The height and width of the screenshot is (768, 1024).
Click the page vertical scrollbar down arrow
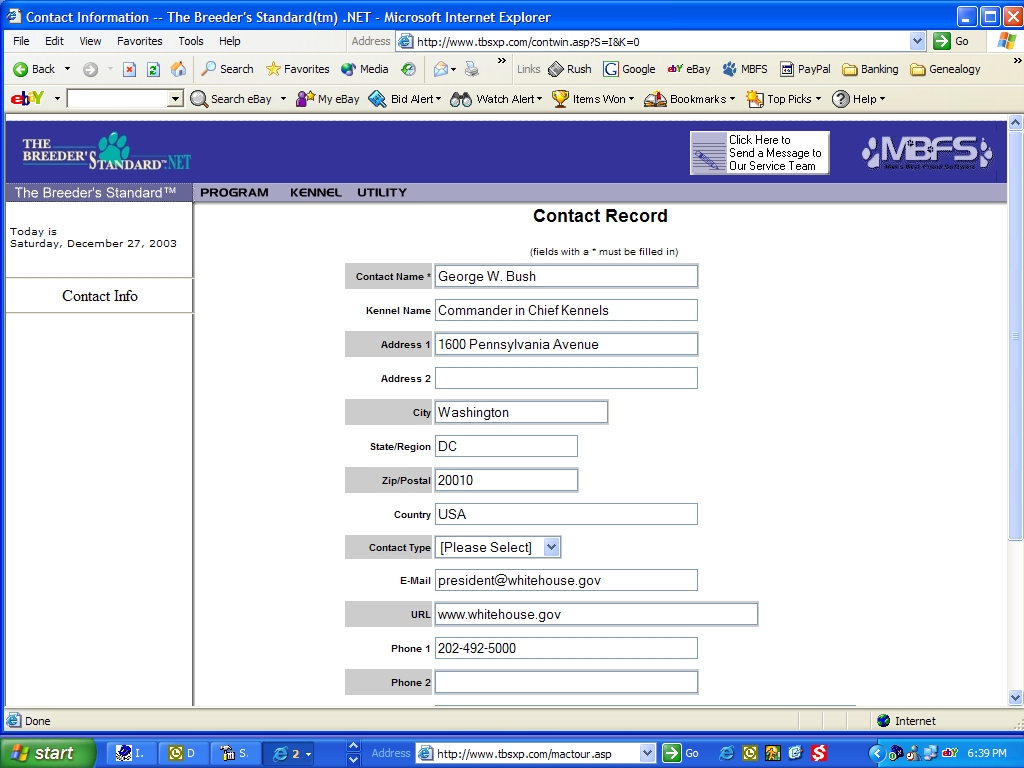[1015, 697]
